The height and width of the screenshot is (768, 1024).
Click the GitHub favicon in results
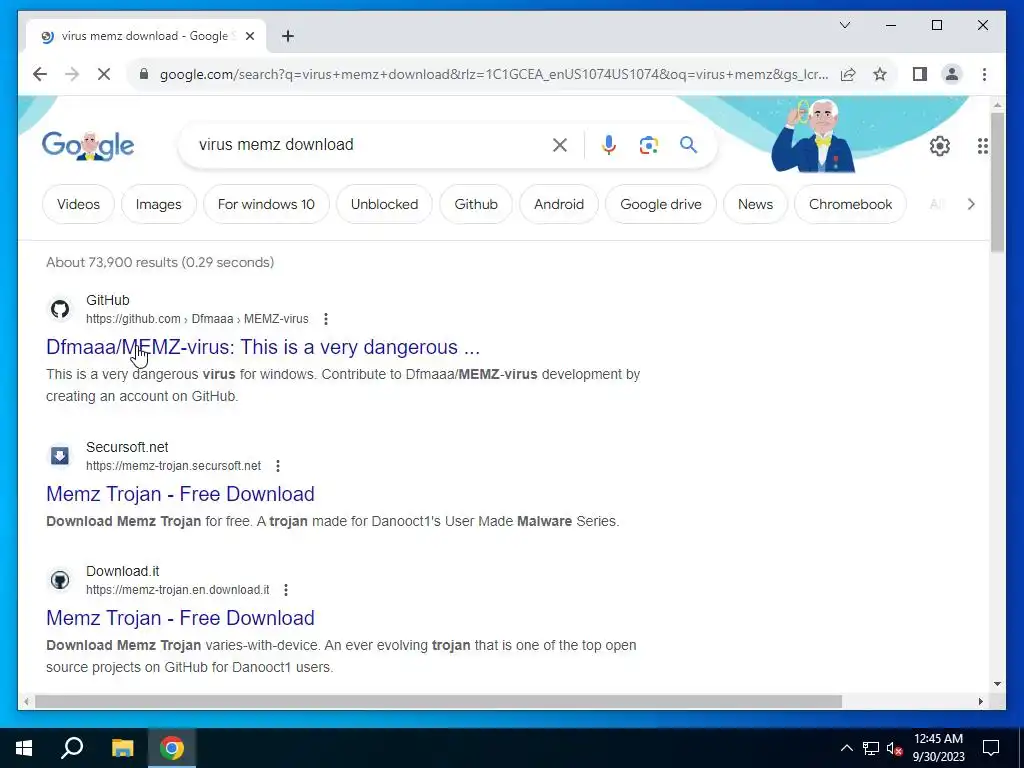pyautogui.click(x=60, y=309)
